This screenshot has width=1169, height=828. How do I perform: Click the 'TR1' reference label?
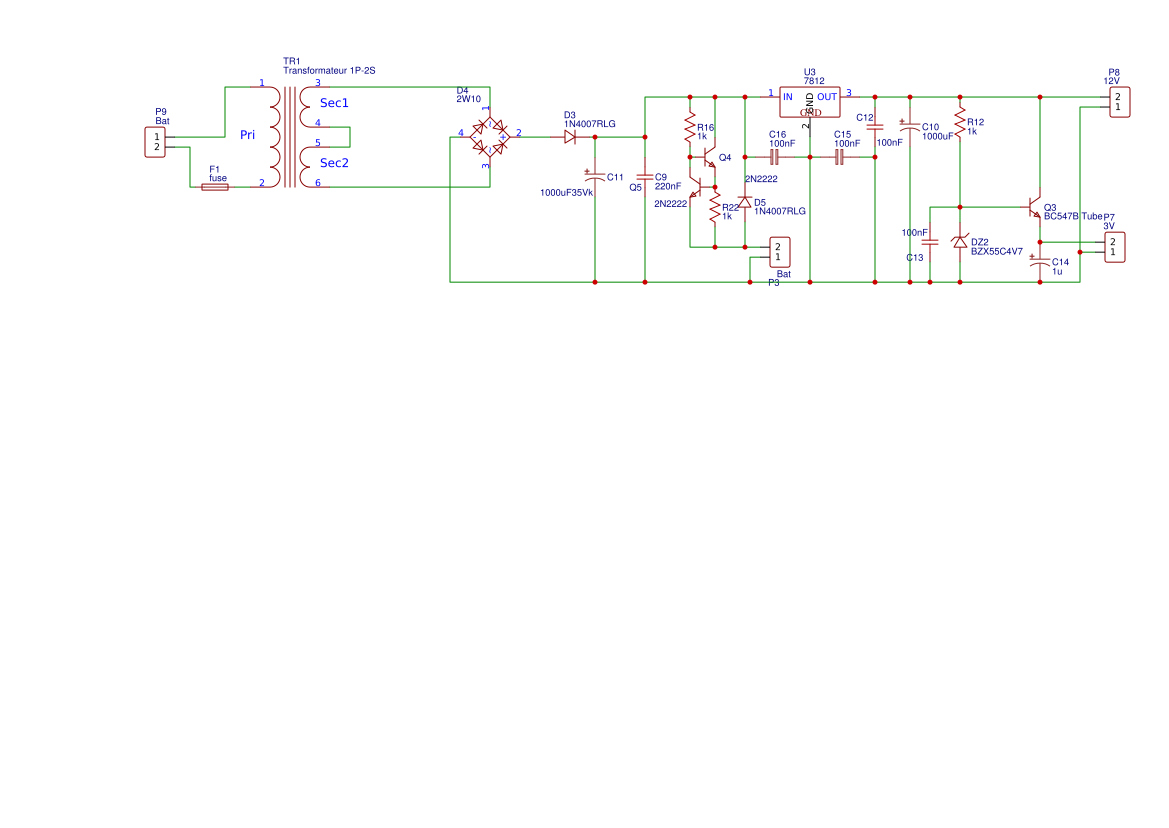pyautogui.click(x=292, y=62)
